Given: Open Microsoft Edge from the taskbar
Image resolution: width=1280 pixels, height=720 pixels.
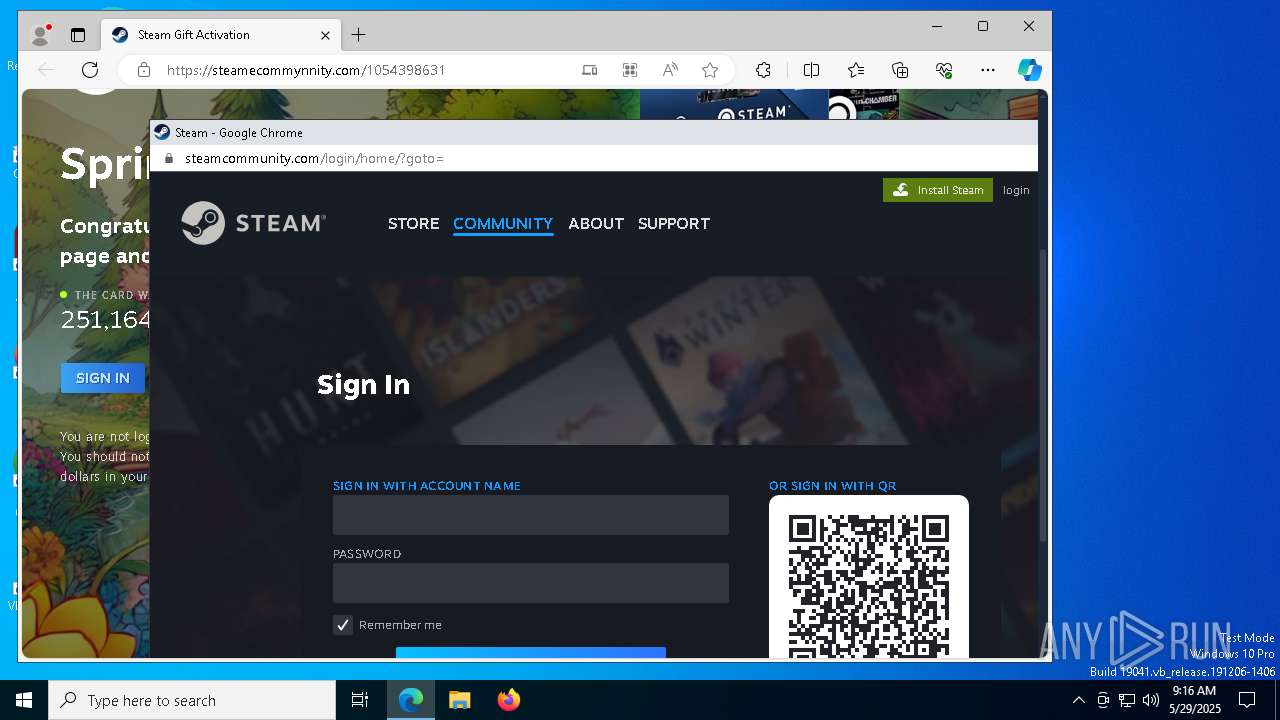Looking at the screenshot, I should click(x=411, y=700).
